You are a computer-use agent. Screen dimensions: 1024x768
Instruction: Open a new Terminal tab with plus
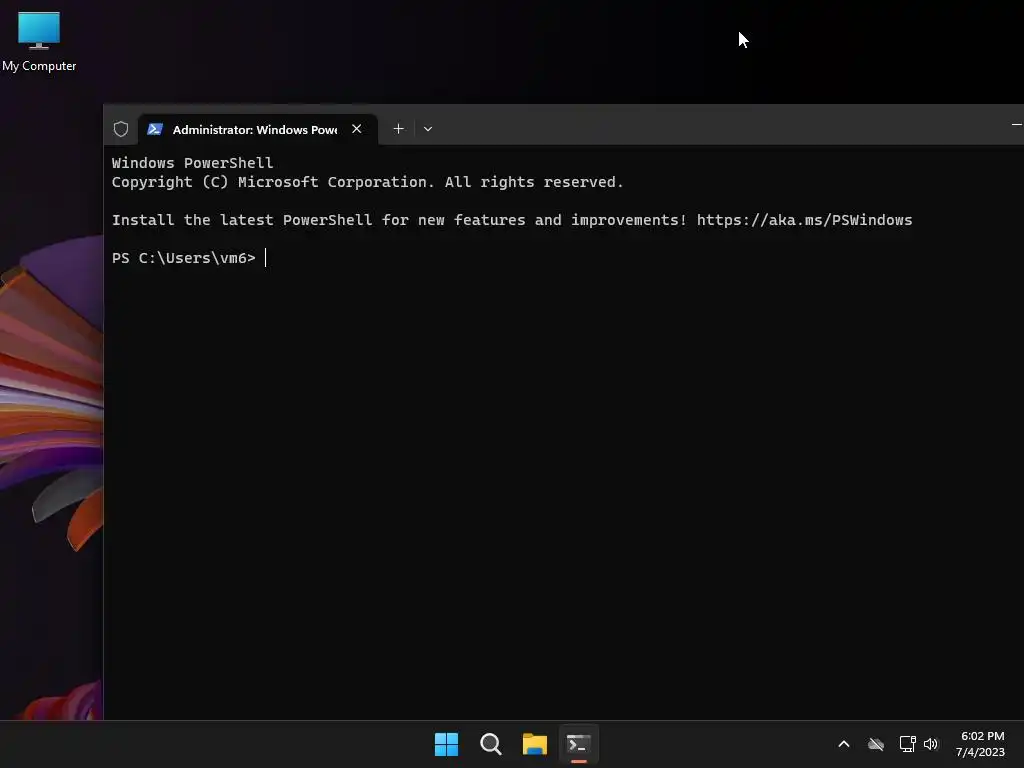tap(398, 129)
